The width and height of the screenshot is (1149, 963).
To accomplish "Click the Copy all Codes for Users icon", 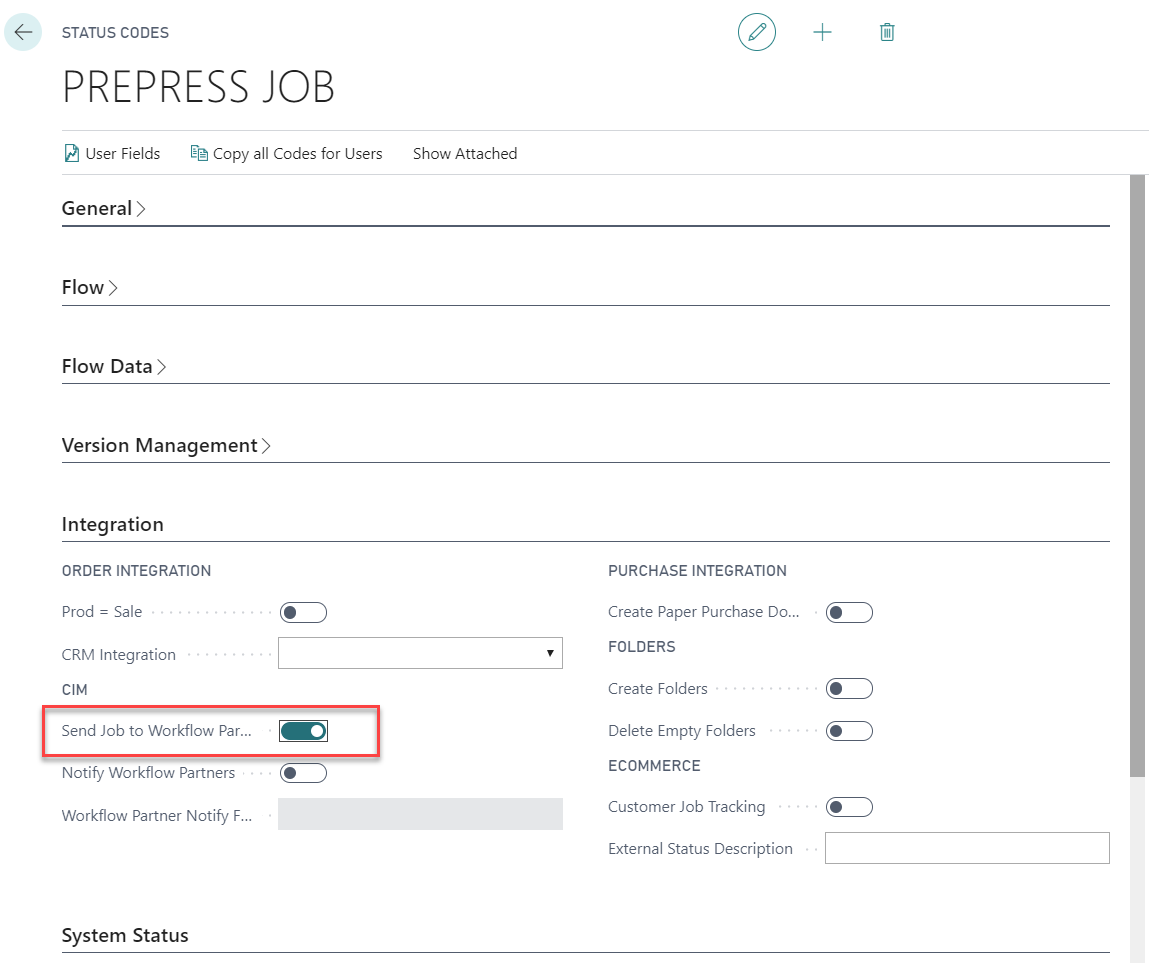I will [199, 154].
